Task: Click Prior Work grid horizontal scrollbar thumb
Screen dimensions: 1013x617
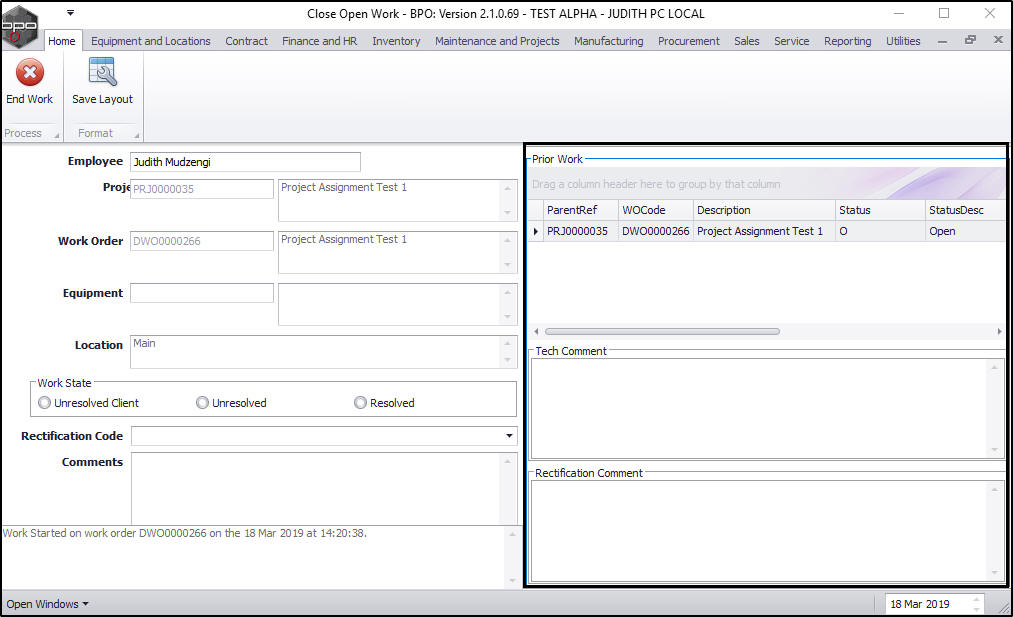Action: click(x=662, y=331)
